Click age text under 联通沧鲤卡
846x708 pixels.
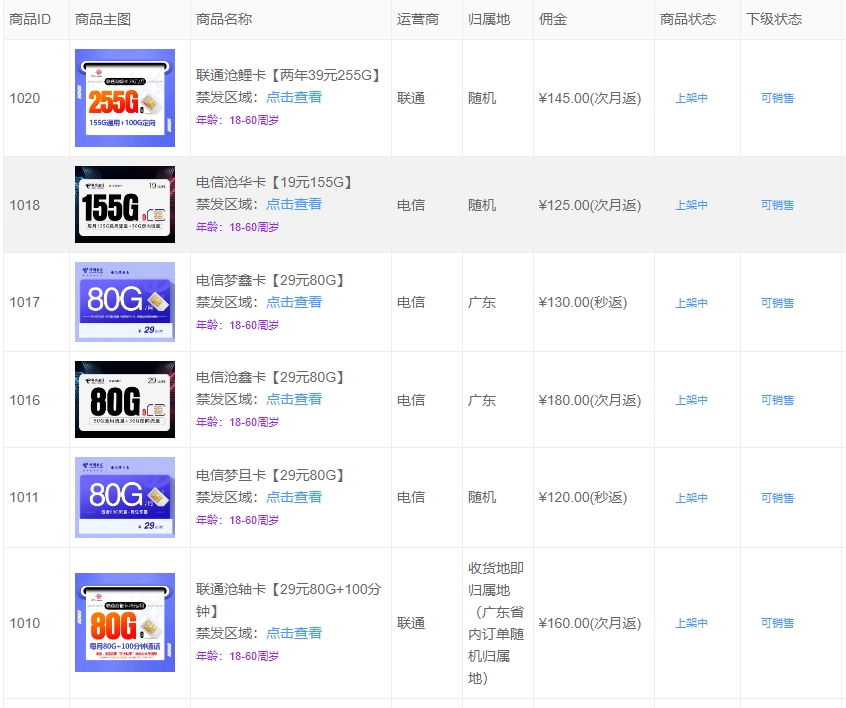237,120
